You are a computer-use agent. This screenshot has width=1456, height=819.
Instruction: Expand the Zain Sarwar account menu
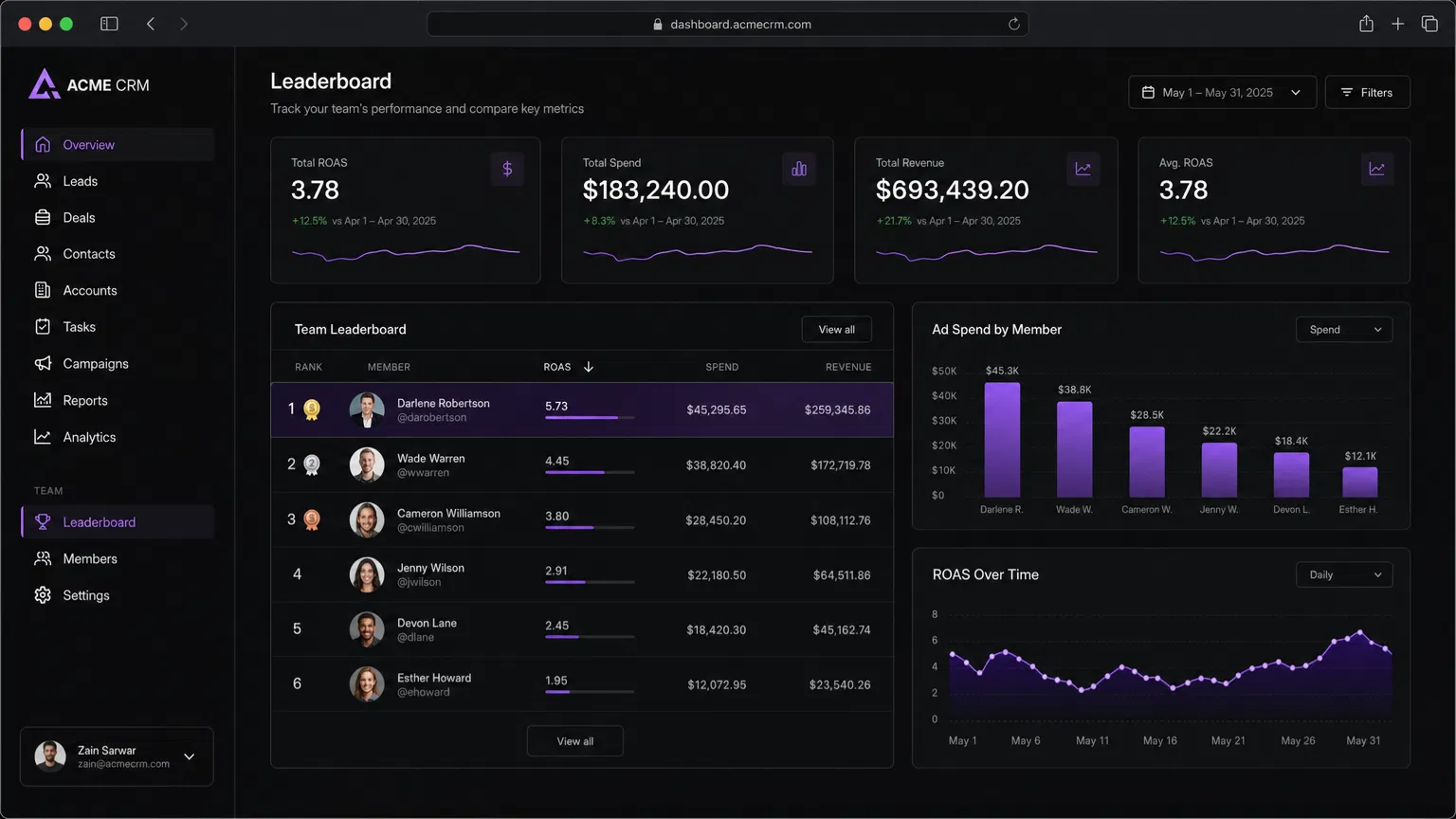tap(189, 756)
